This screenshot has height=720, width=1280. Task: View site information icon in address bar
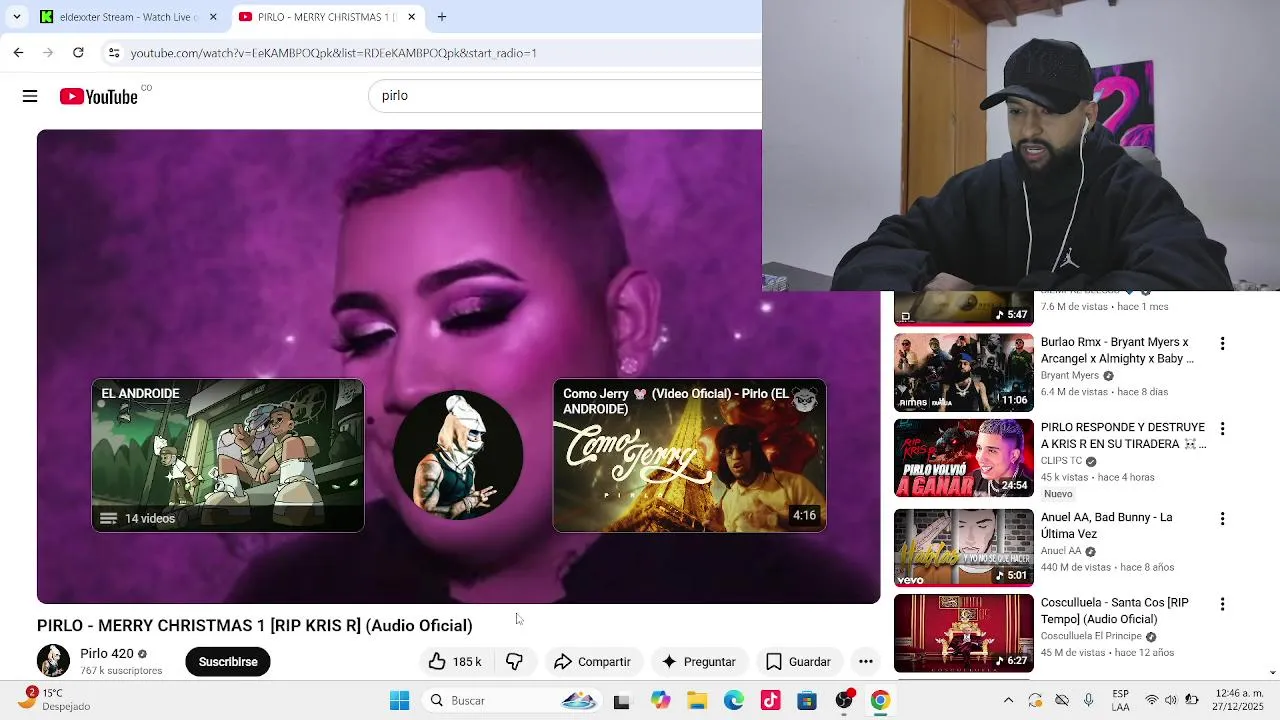click(114, 53)
